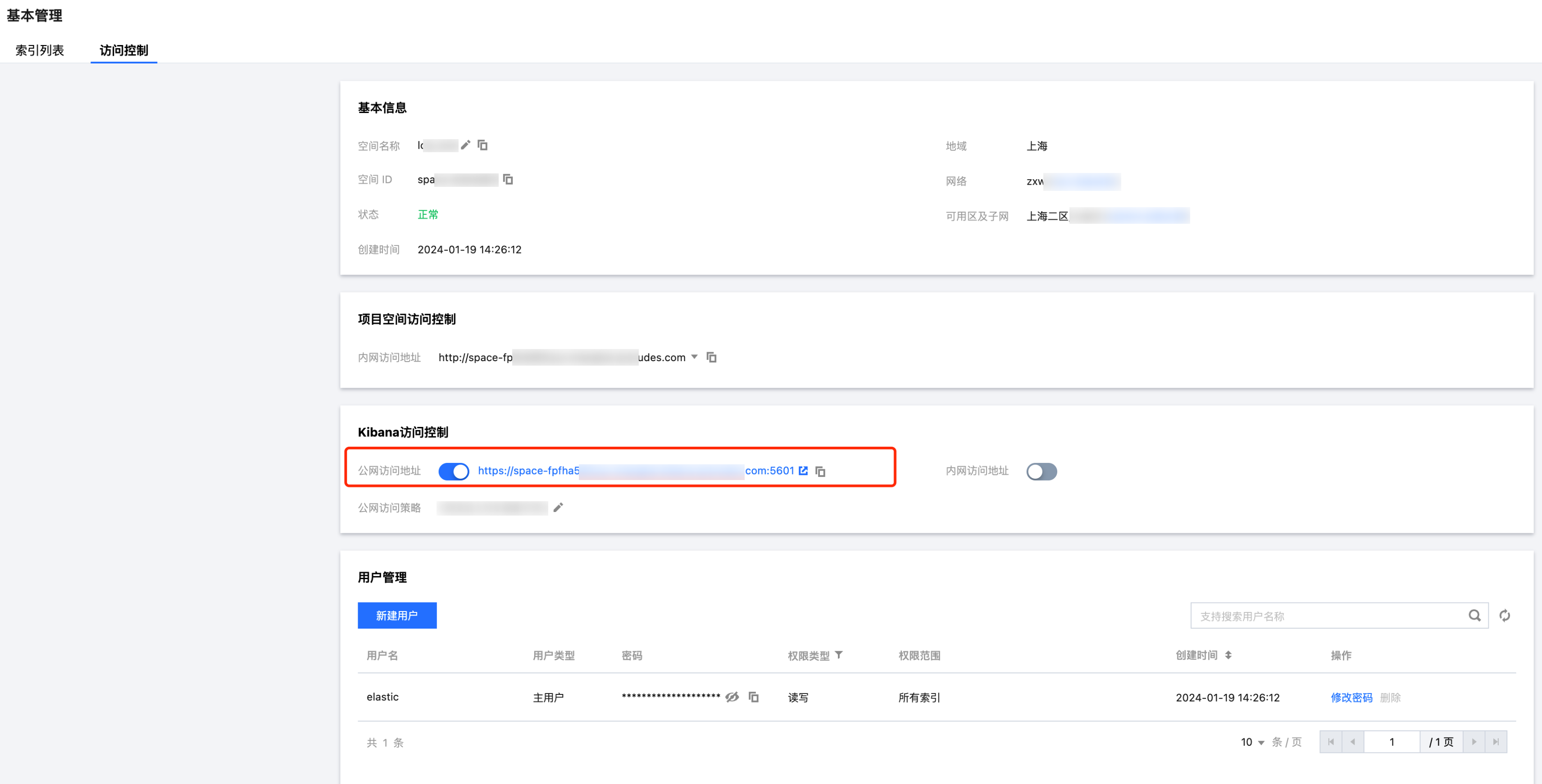Screen dimensions: 1542x784
Task: Copy the project space internal access address
Action: coord(712,357)
